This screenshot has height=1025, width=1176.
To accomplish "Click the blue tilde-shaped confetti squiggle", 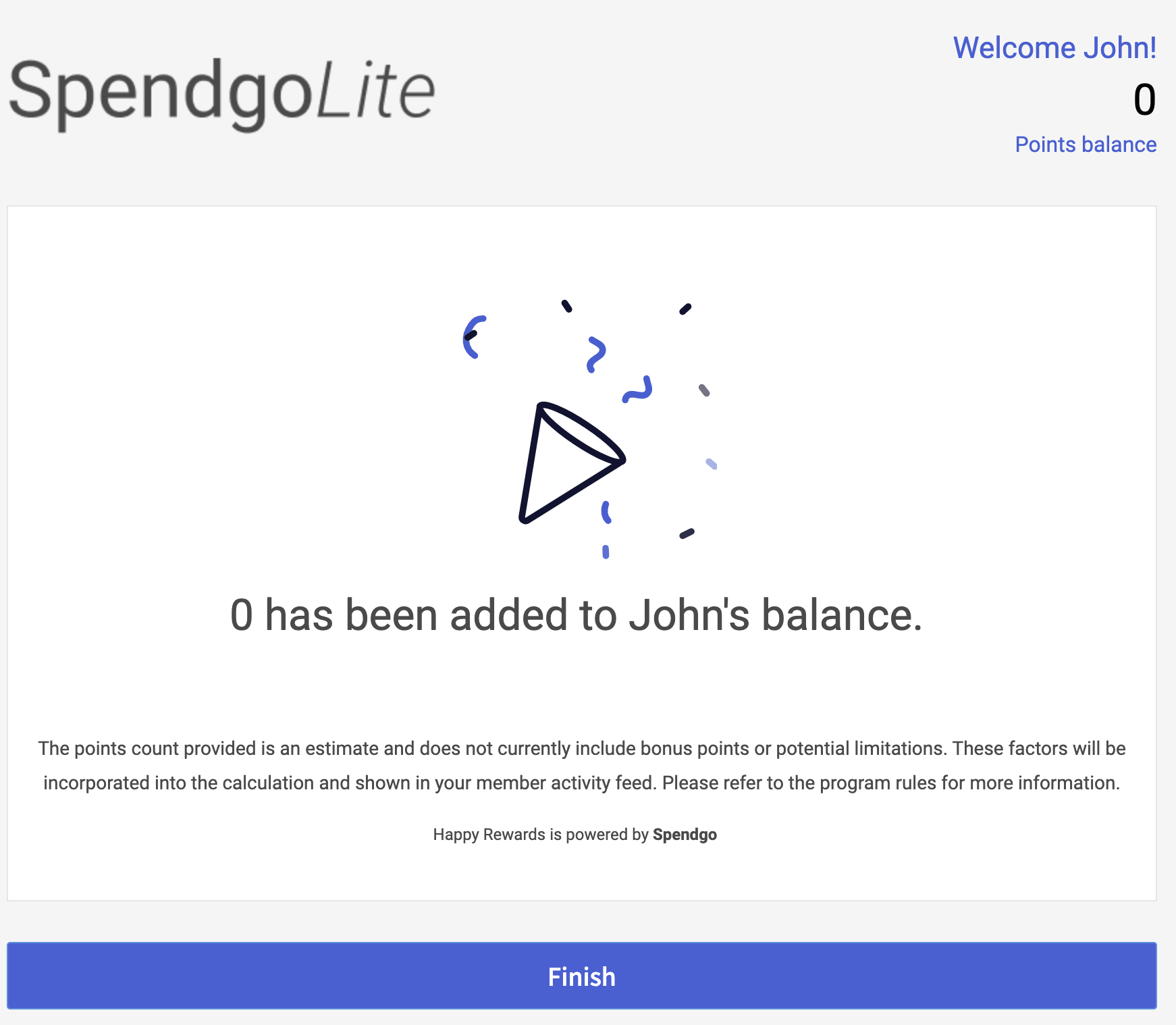I will point(637,390).
